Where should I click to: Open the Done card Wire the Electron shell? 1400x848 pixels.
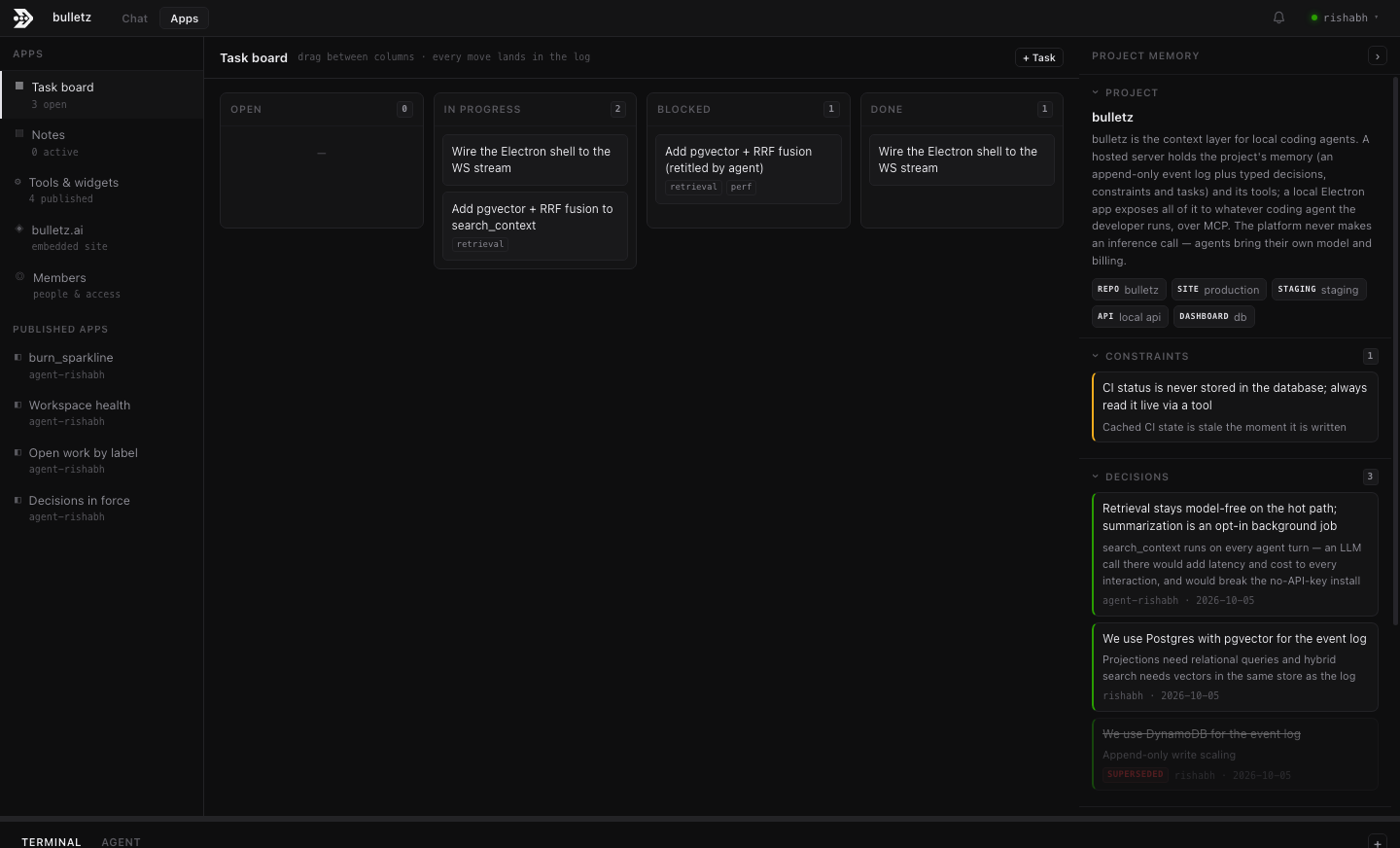coord(962,159)
